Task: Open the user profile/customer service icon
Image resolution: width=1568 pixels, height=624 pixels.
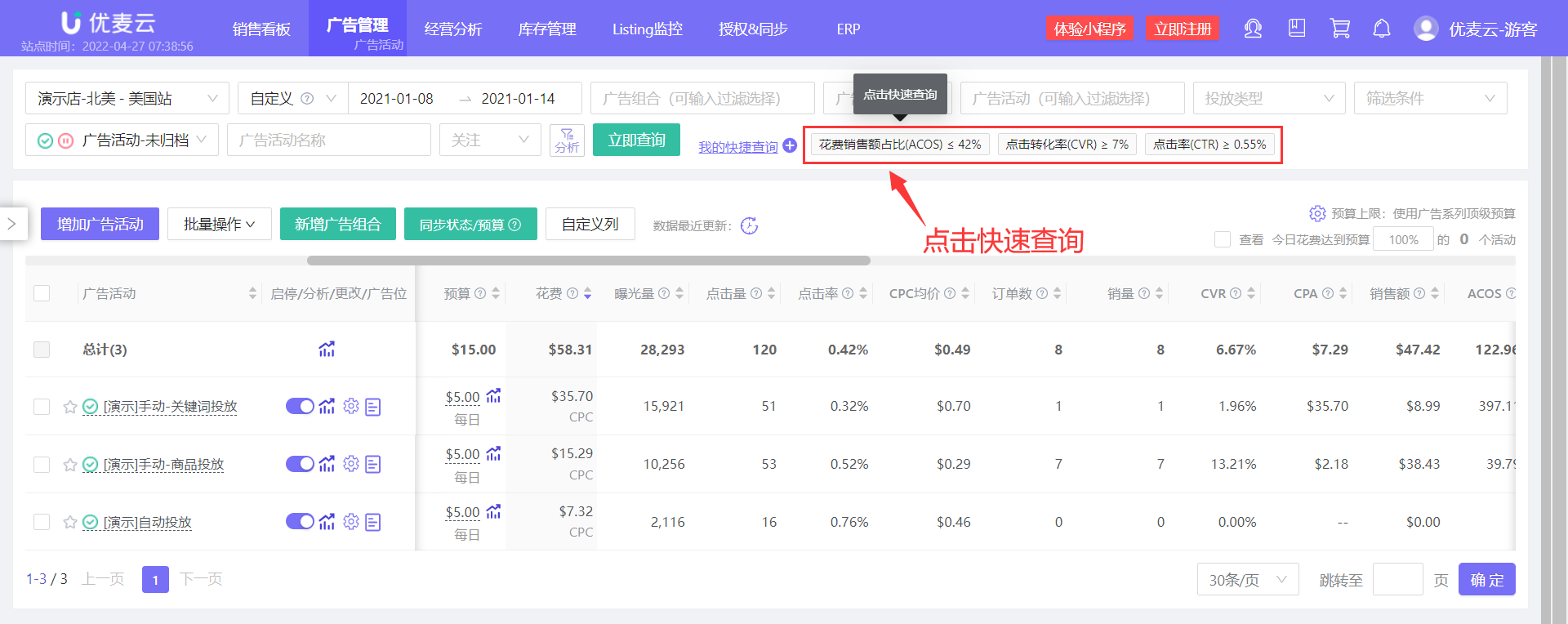Action: point(1253,29)
